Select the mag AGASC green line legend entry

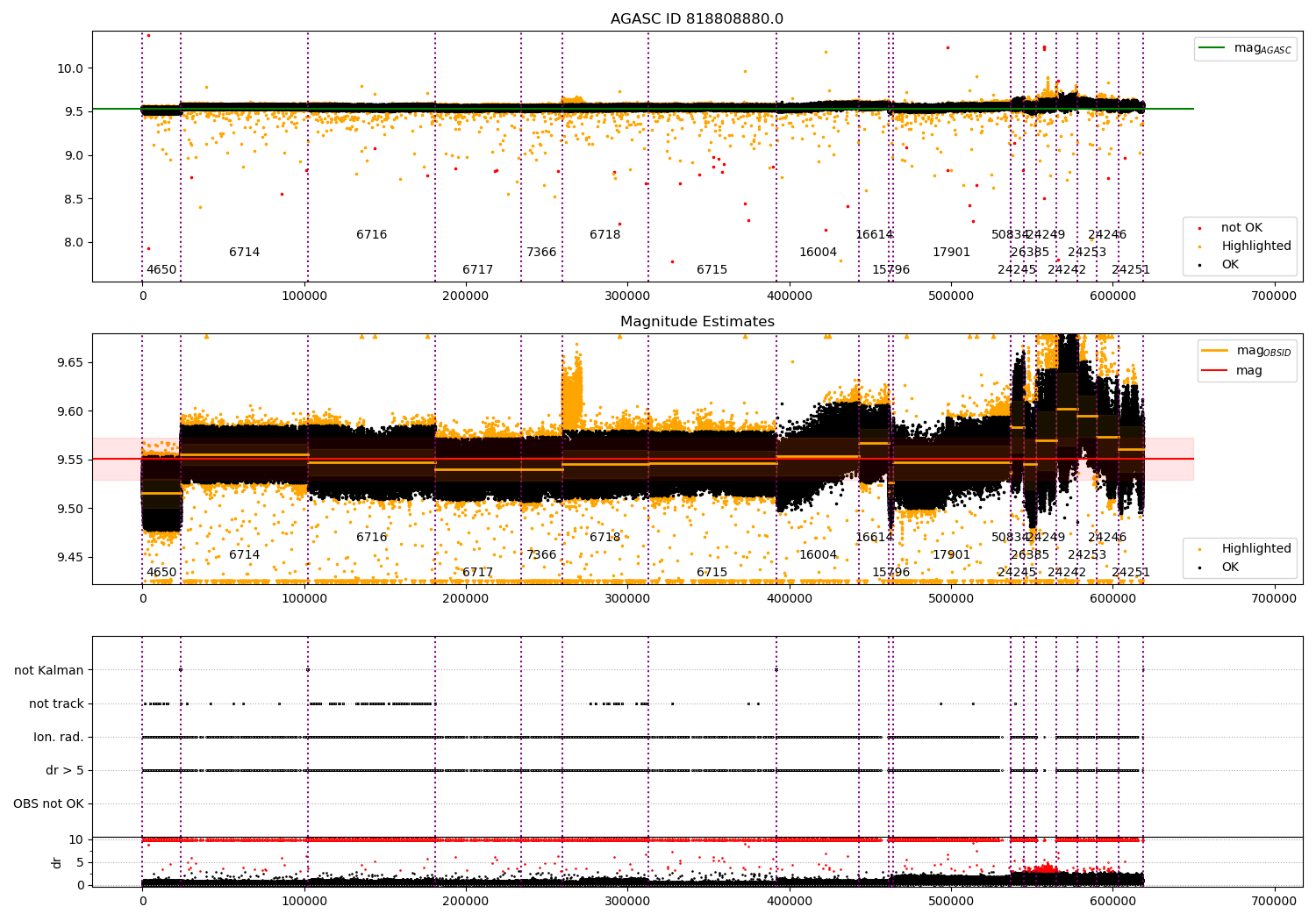(x=1245, y=48)
